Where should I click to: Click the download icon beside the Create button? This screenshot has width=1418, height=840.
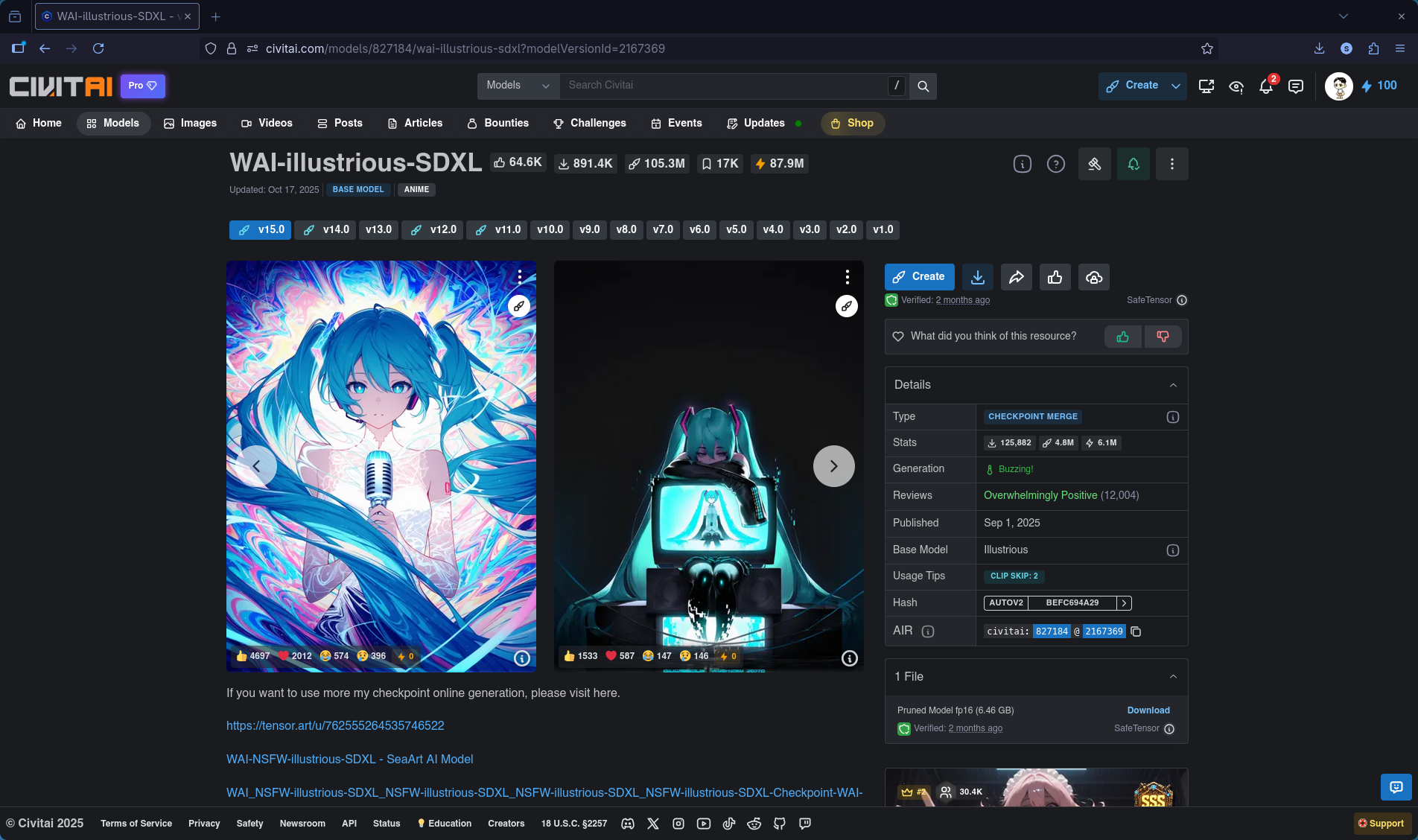pyautogui.click(x=977, y=277)
